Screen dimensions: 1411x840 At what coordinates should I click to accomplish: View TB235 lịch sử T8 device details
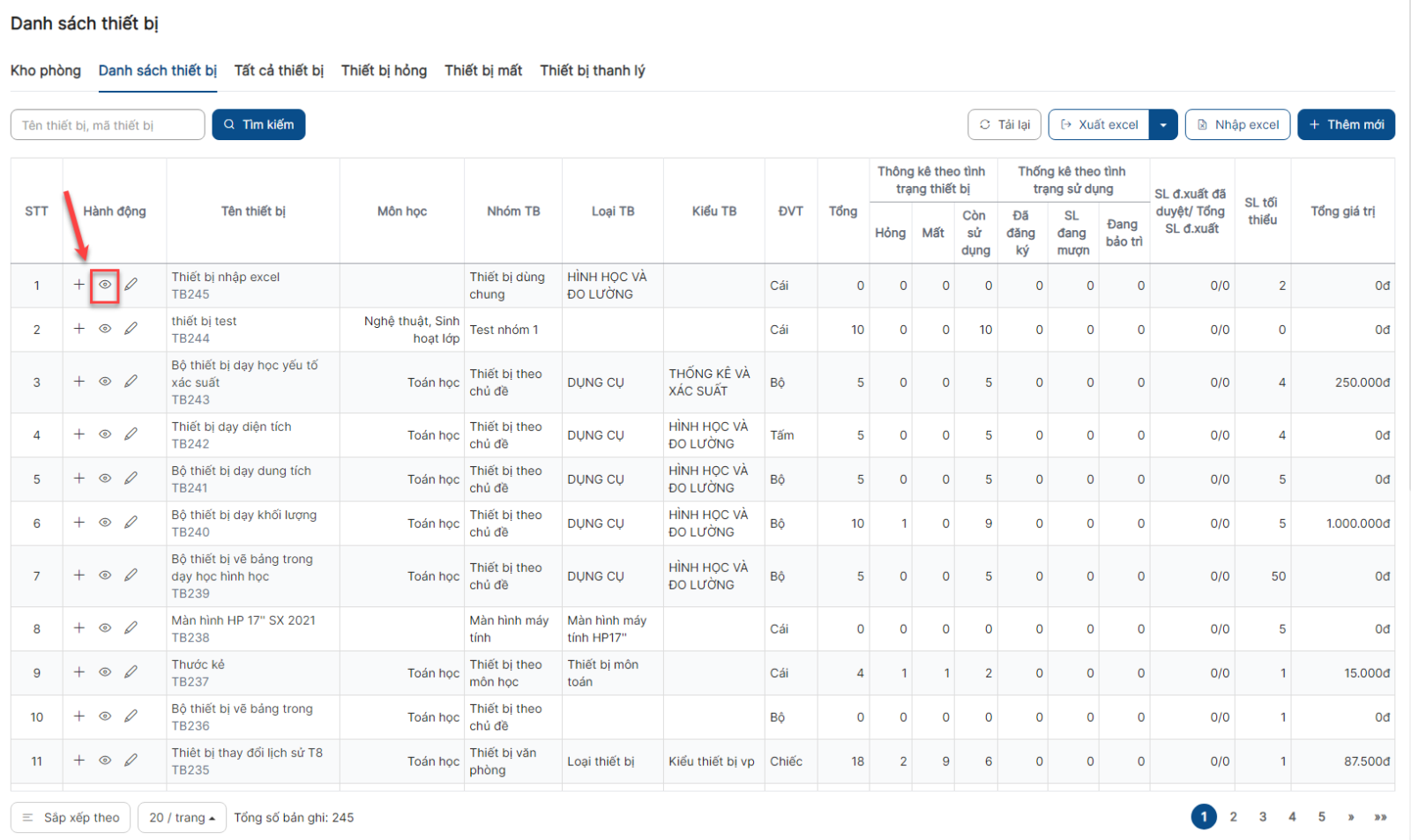pos(105,761)
